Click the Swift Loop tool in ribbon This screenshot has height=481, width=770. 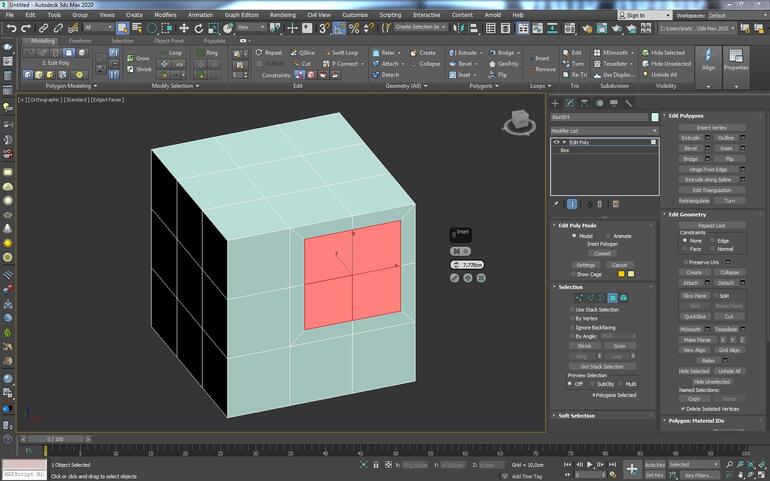tap(340, 53)
